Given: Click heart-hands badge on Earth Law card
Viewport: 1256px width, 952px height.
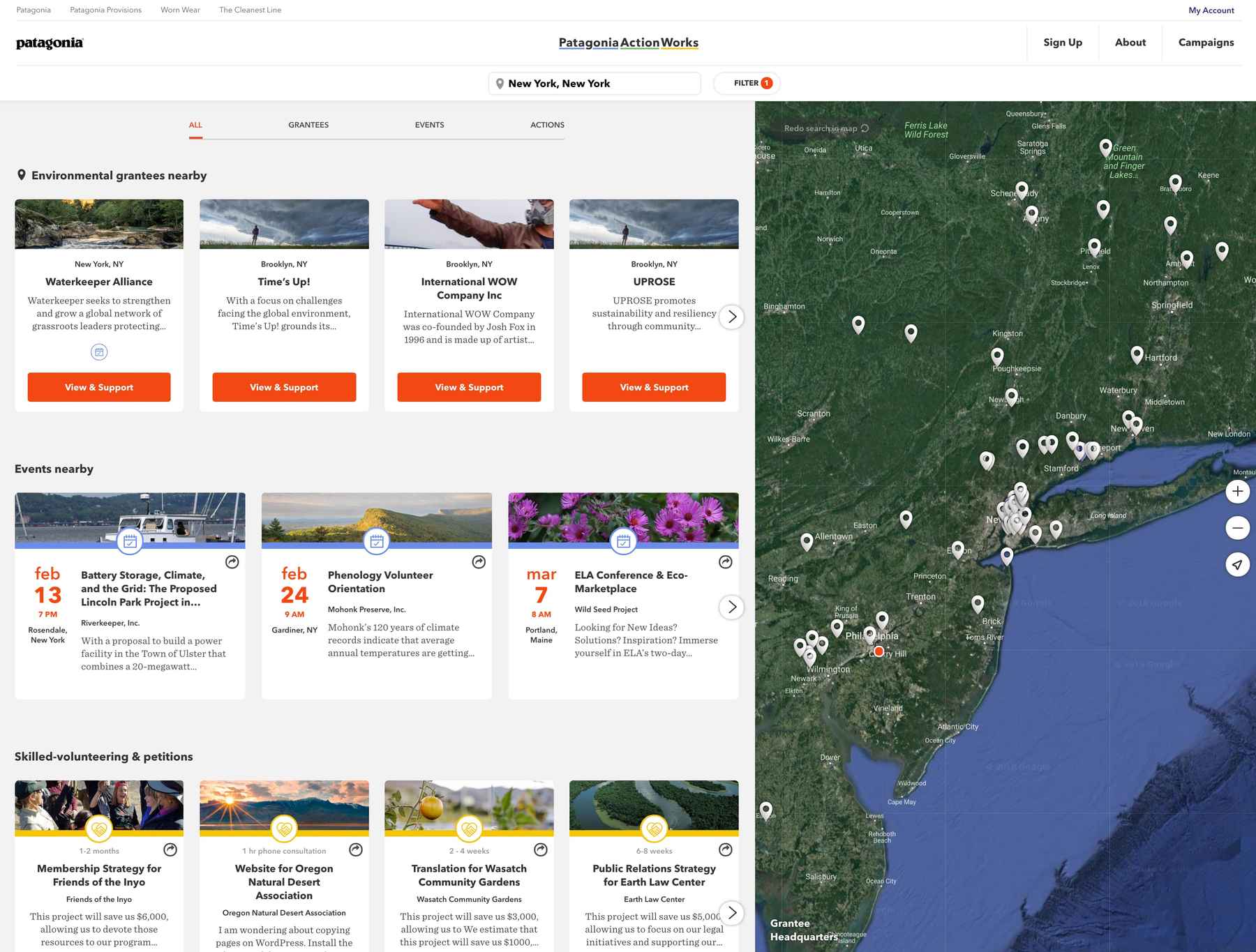Looking at the screenshot, I should (x=654, y=829).
